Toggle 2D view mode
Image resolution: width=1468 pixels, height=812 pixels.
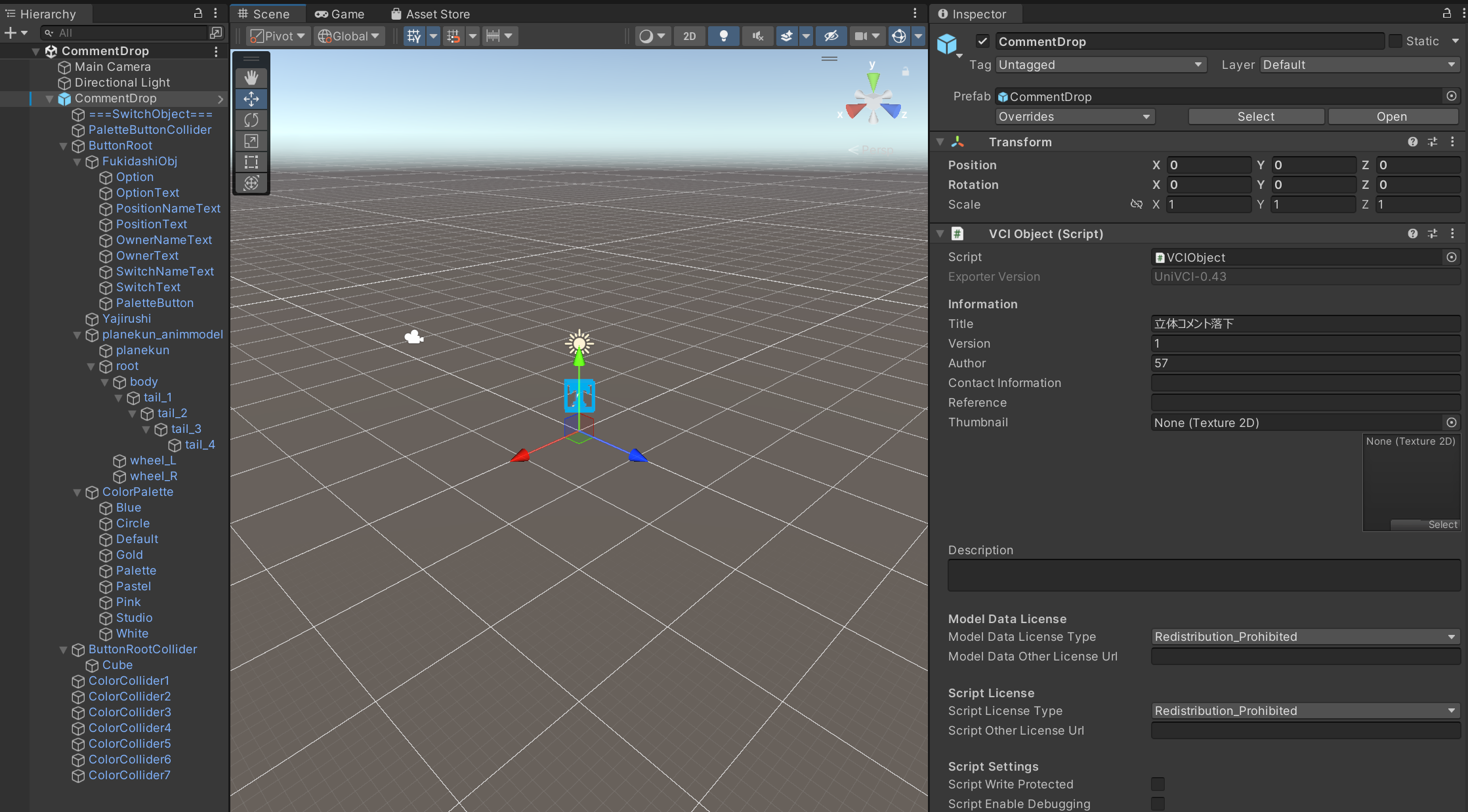tap(690, 36)
